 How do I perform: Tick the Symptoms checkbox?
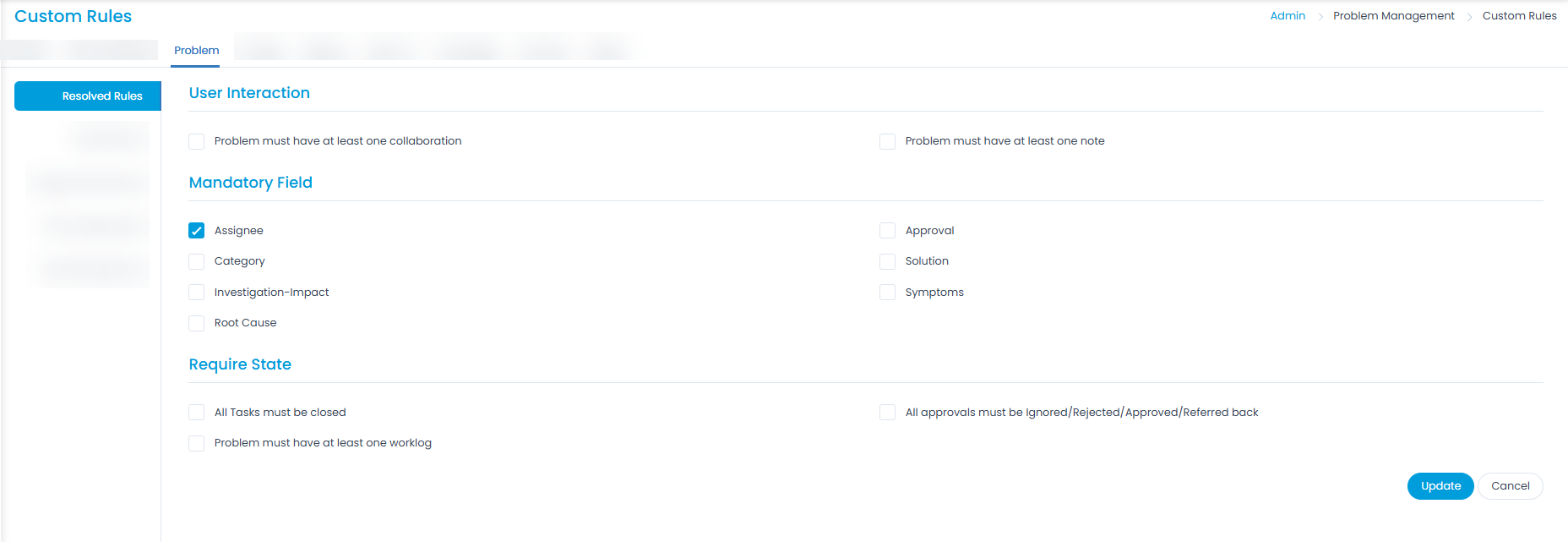887,293
